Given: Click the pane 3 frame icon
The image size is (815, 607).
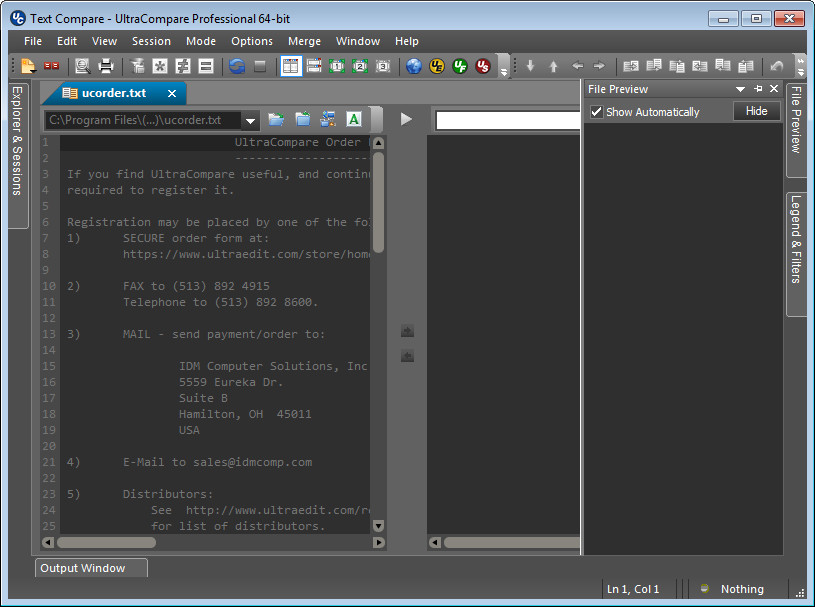Looking at the screenshot, I should tap(383, 66).
